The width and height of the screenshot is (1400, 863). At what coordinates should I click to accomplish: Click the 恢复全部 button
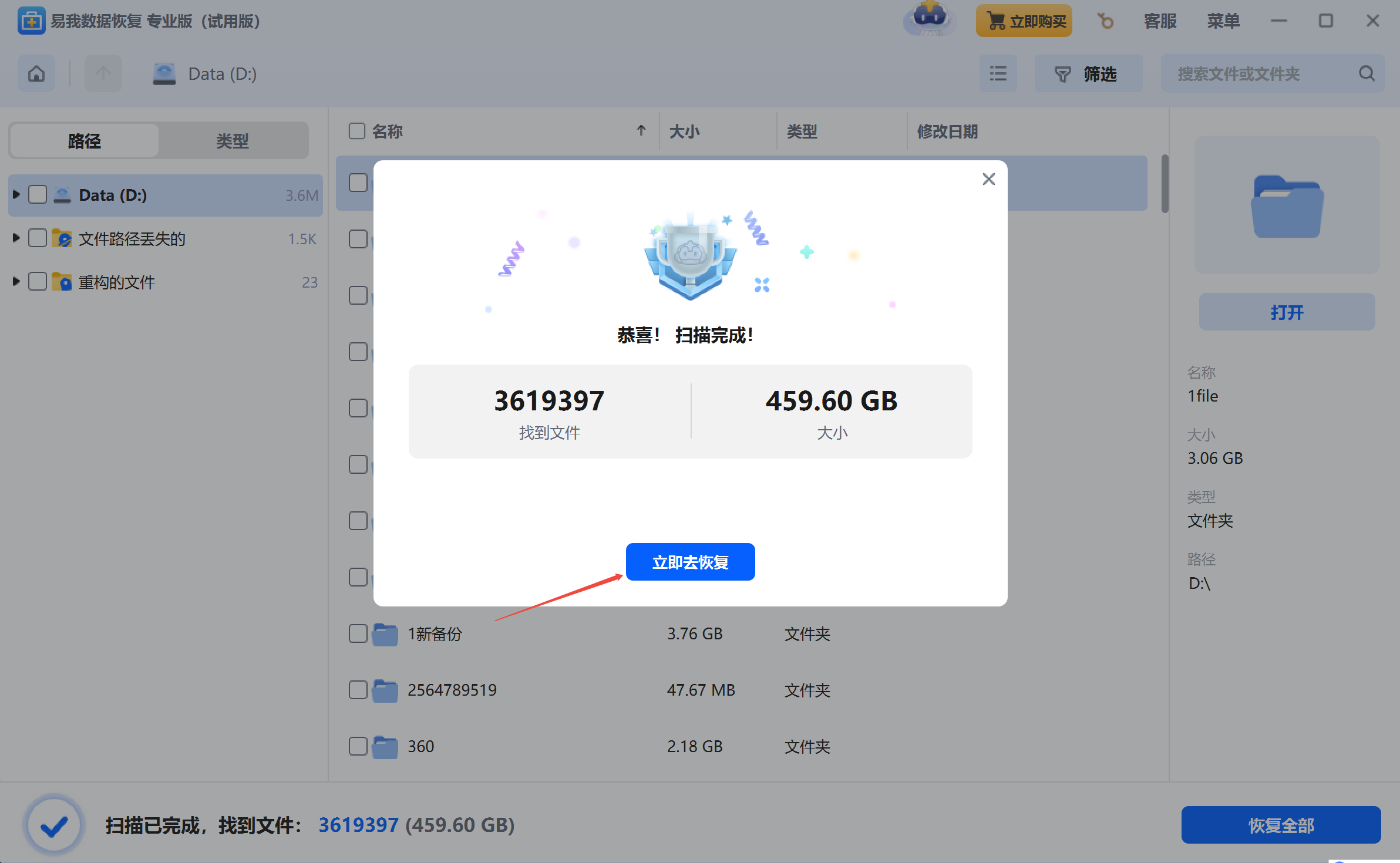pos(1280,825)
